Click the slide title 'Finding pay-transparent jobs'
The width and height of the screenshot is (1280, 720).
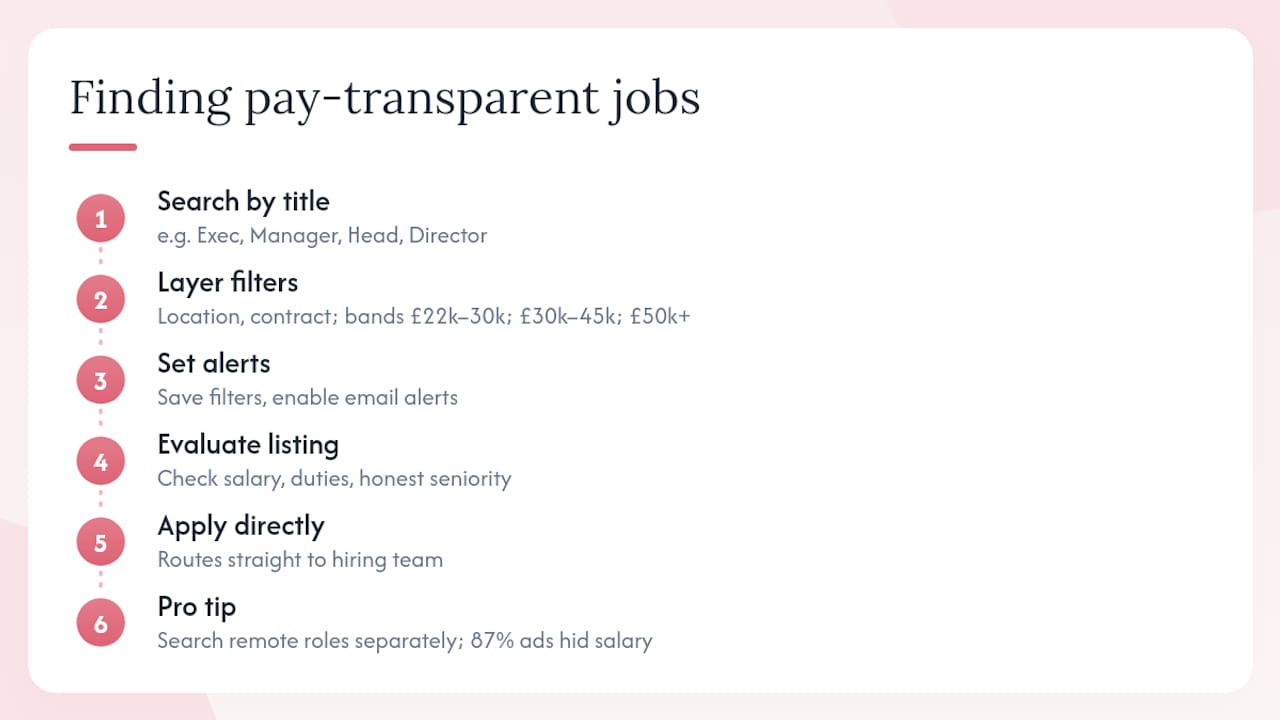click(385, 100)
